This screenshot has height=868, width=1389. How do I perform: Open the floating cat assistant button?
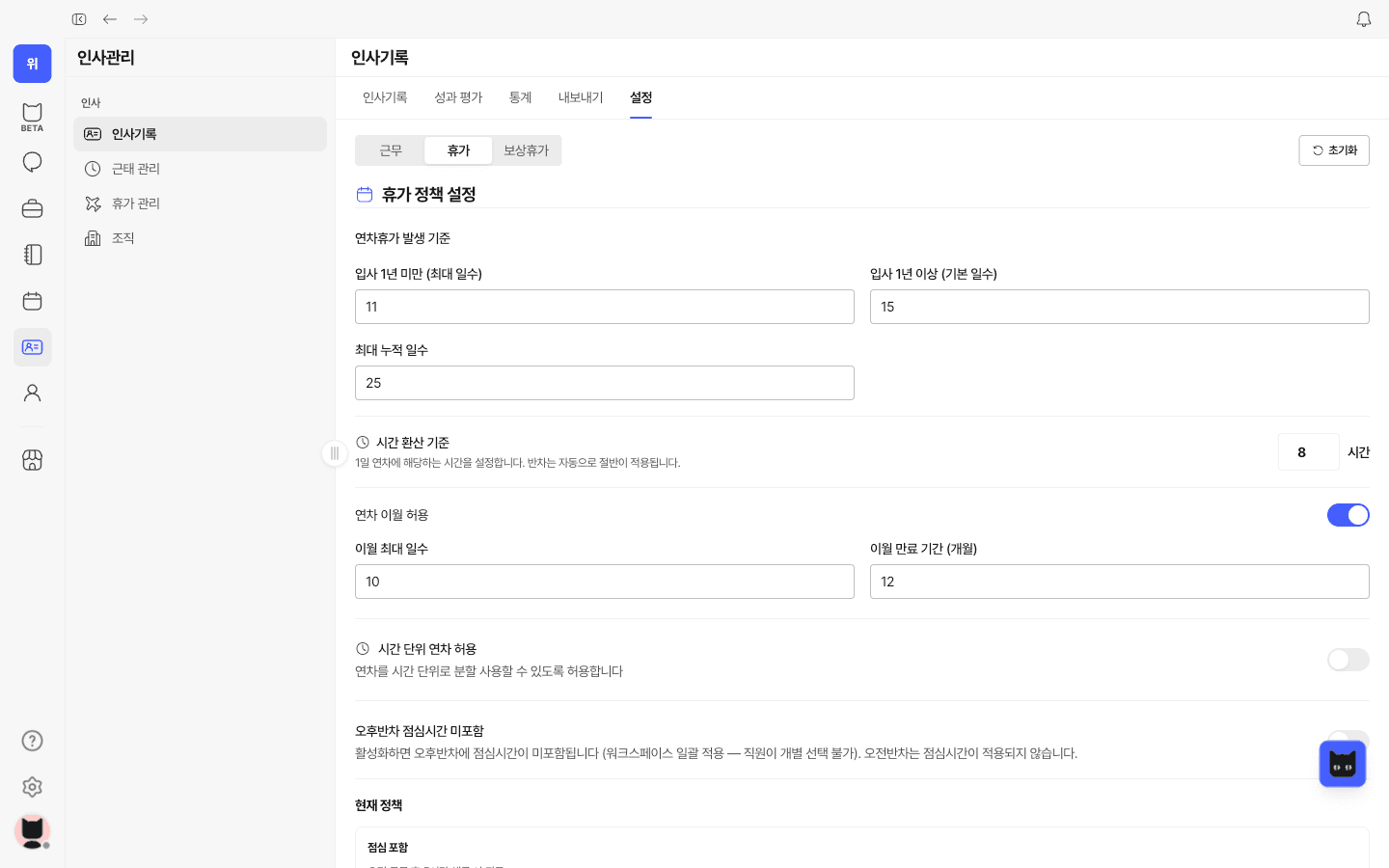1343,764
